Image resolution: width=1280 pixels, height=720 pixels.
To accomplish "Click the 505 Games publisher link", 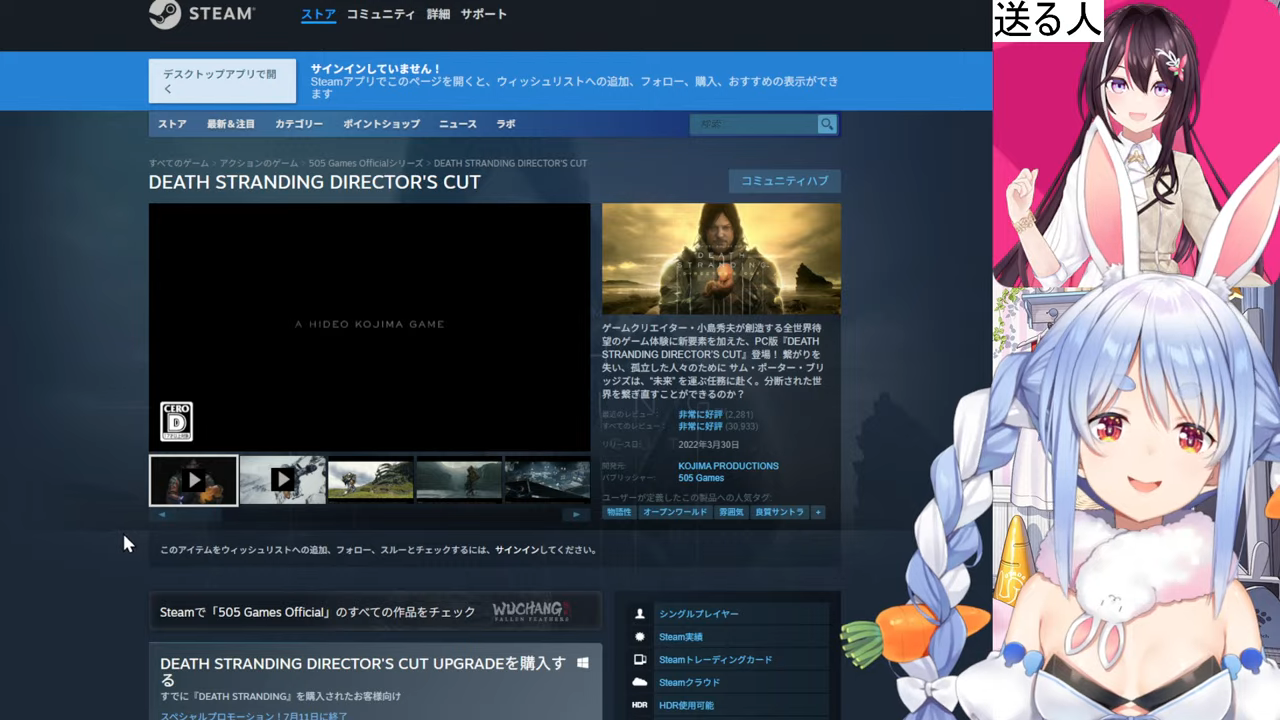I will [x=701, y=478].
